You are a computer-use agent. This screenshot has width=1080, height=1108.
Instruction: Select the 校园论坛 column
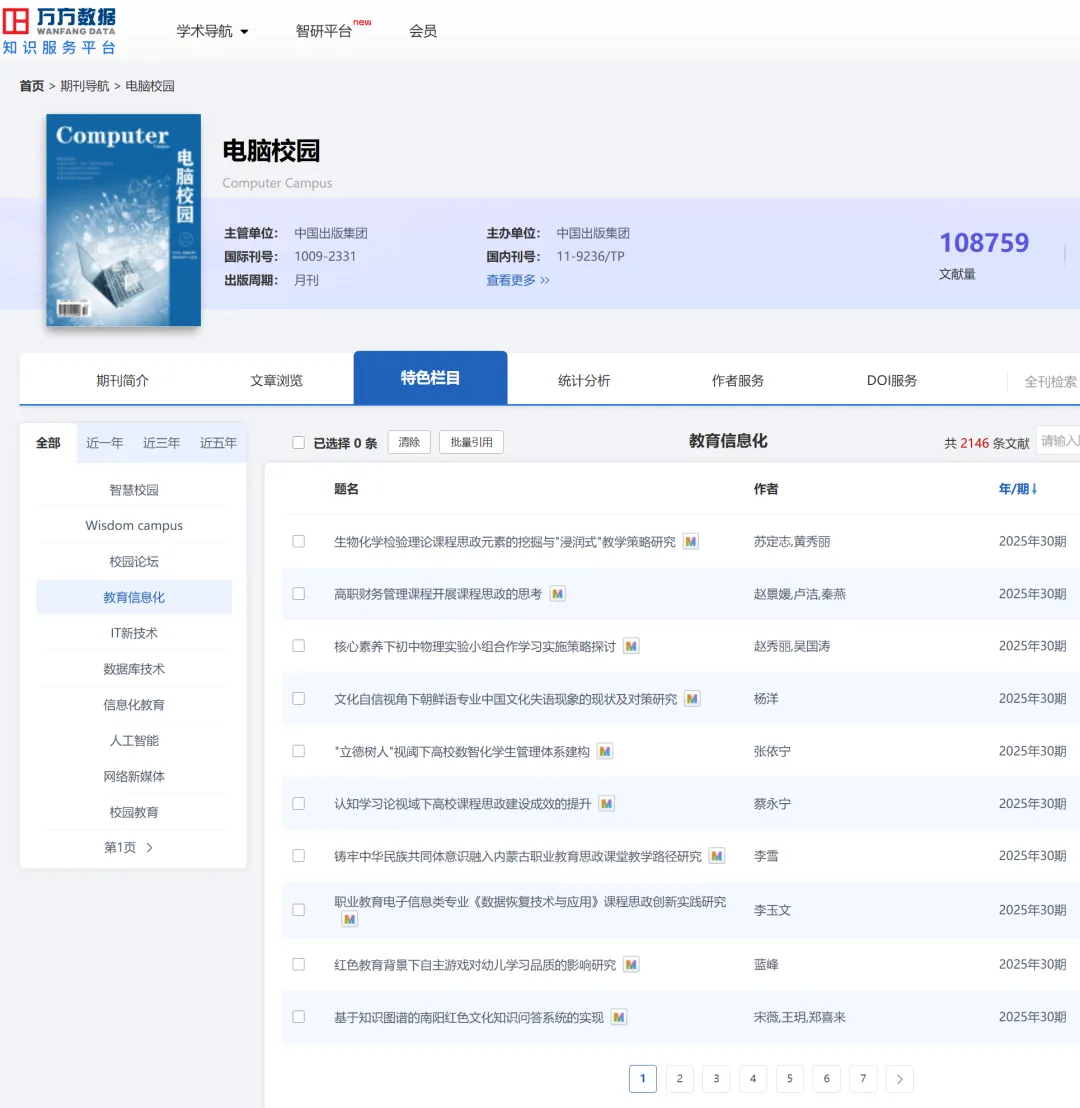pyautogui.click(x=134, y=561)
